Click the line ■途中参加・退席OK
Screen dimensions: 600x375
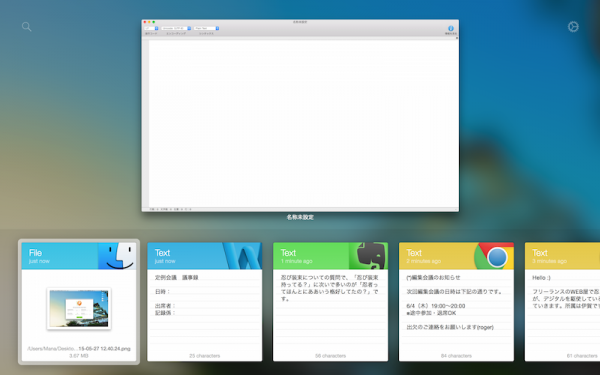[x=431, y=313]
